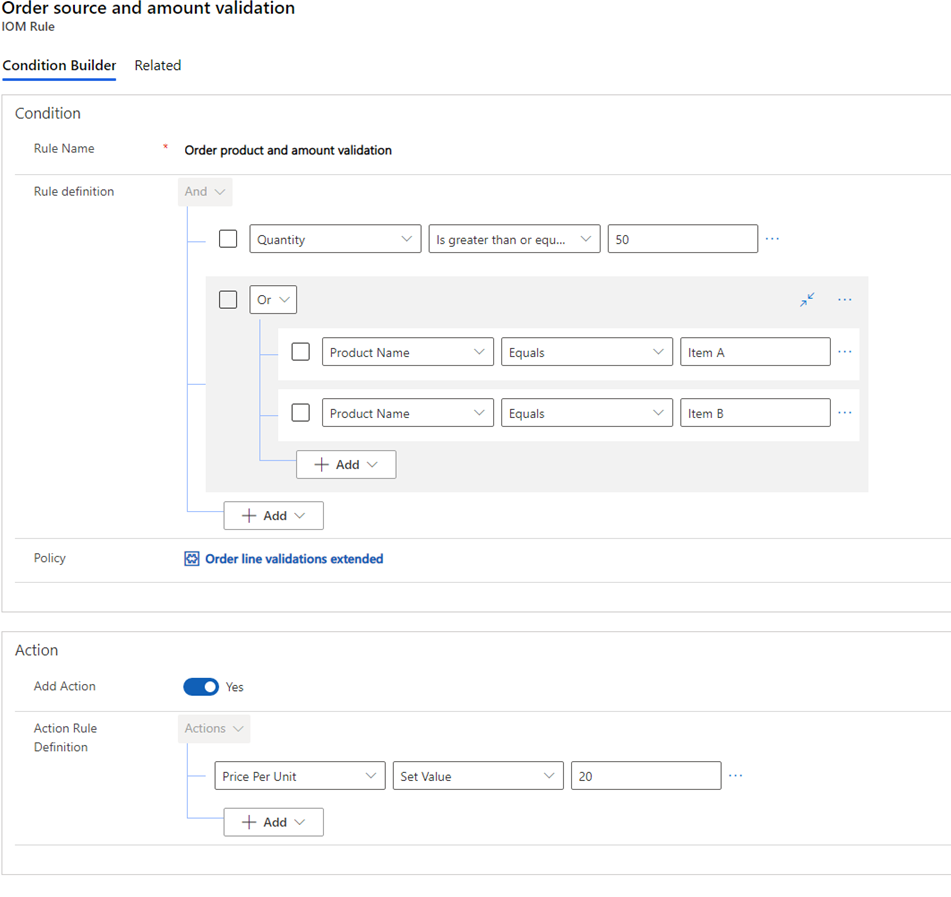Open the Quantity field dropdown
Screen dimensions: 951x897
pyautogui.click(x=335, y=239)
